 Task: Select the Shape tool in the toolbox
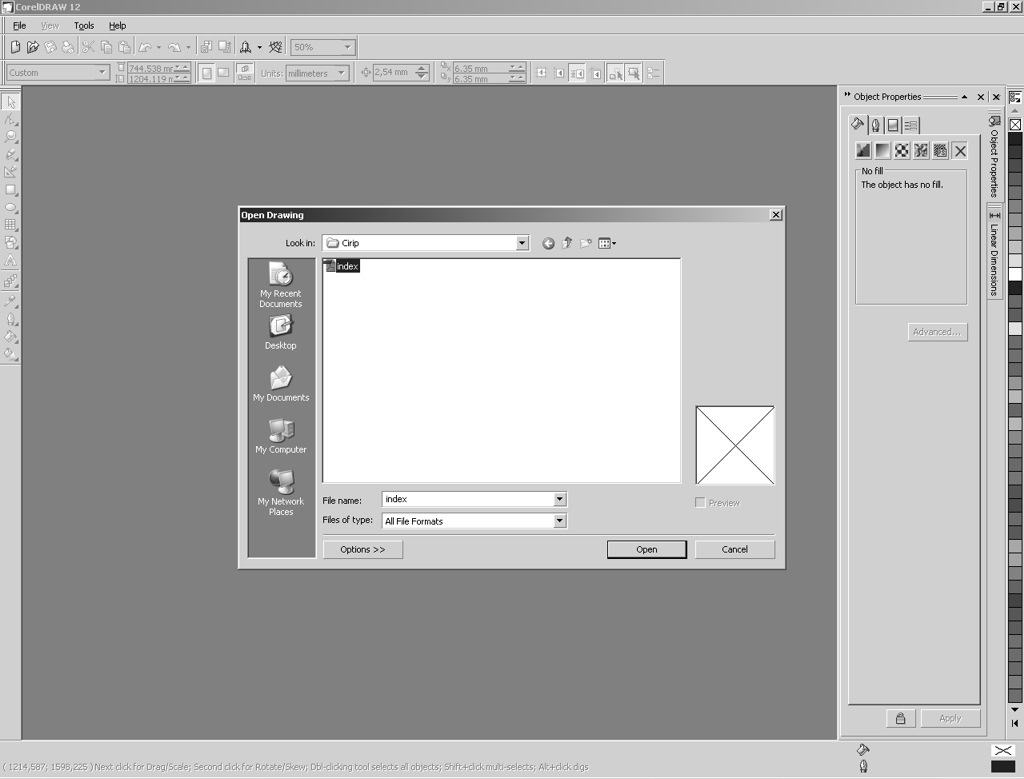[x=10, y=119]
